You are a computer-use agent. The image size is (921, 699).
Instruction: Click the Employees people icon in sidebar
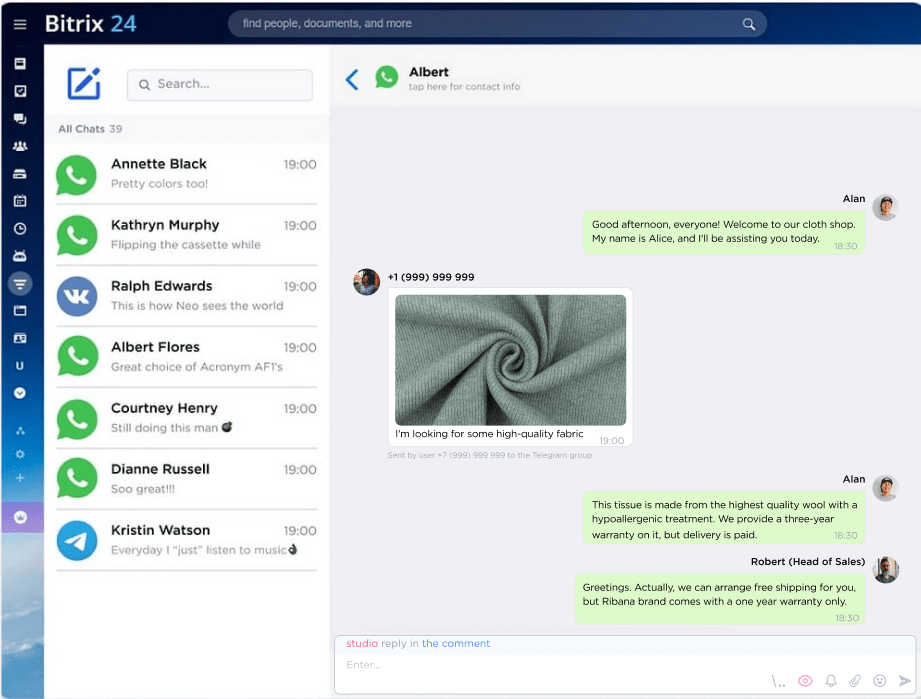click(x=21, y=146)
